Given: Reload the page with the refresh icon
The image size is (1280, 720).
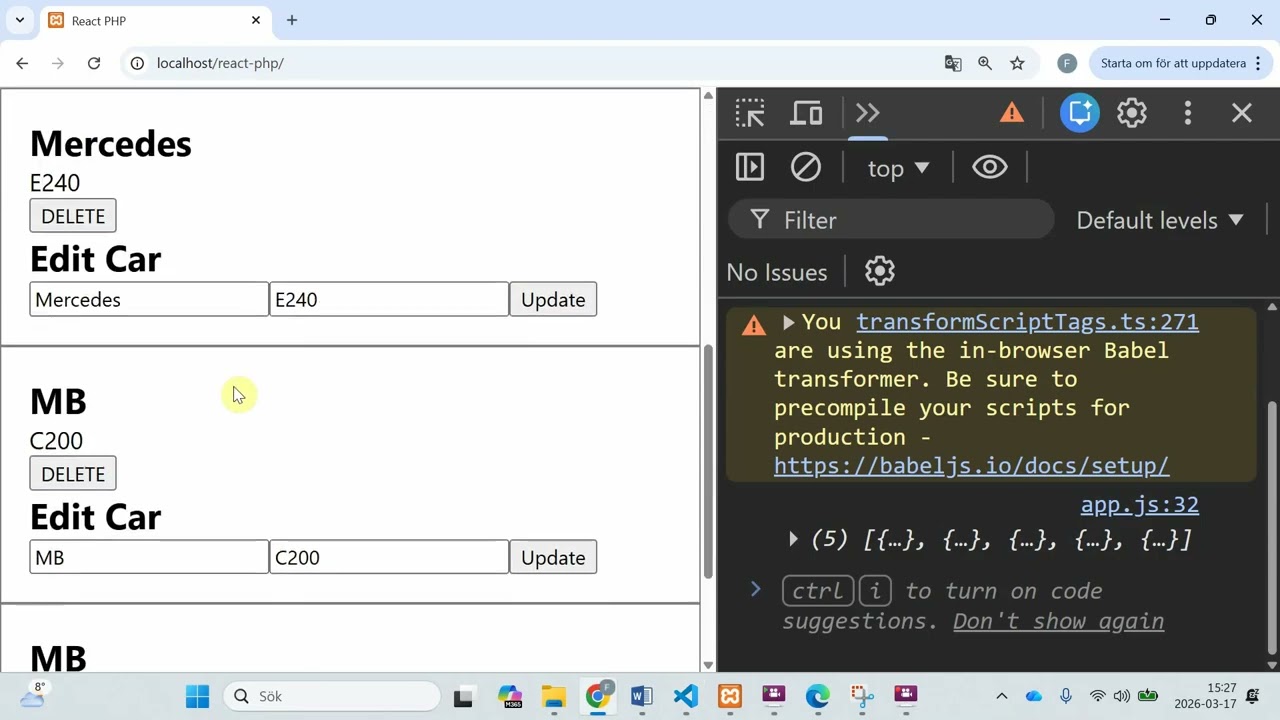Looking at the screenshot, I should click(94, 63).
